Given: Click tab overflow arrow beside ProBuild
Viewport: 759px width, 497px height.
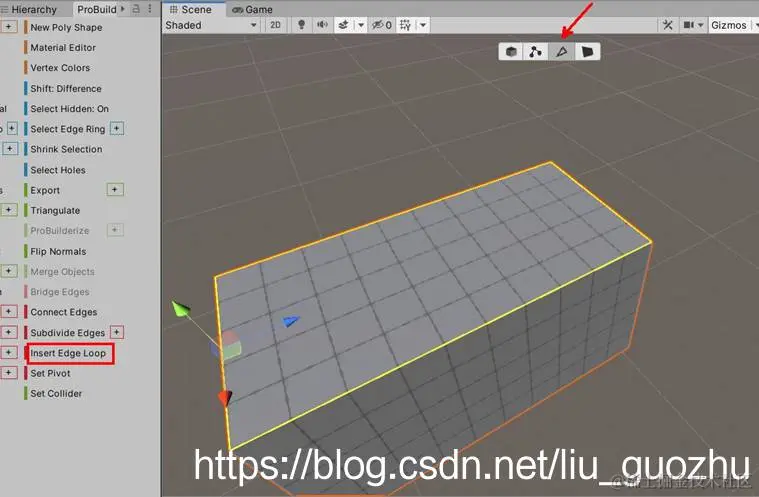Looking at the screenshot, I should tap(122, 9).
